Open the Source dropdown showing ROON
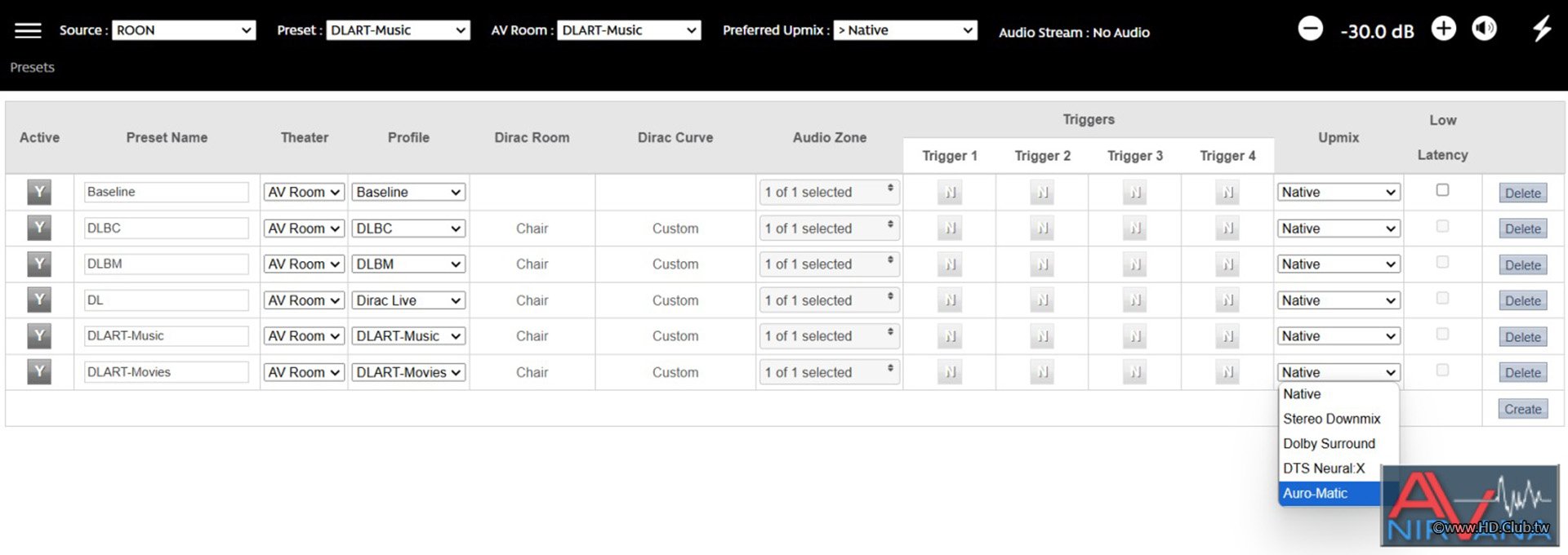This screenshot has width=1568, height=555. point(184,30)
